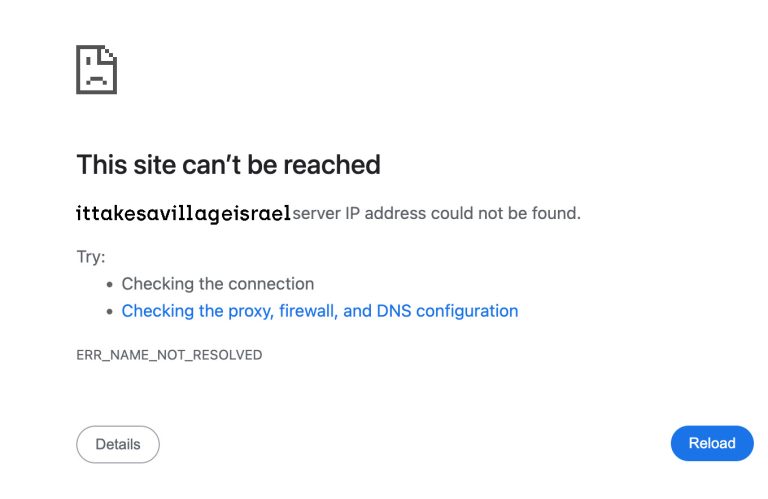
Task: Click the bullet before the proxy link
Action: point(110,312)
